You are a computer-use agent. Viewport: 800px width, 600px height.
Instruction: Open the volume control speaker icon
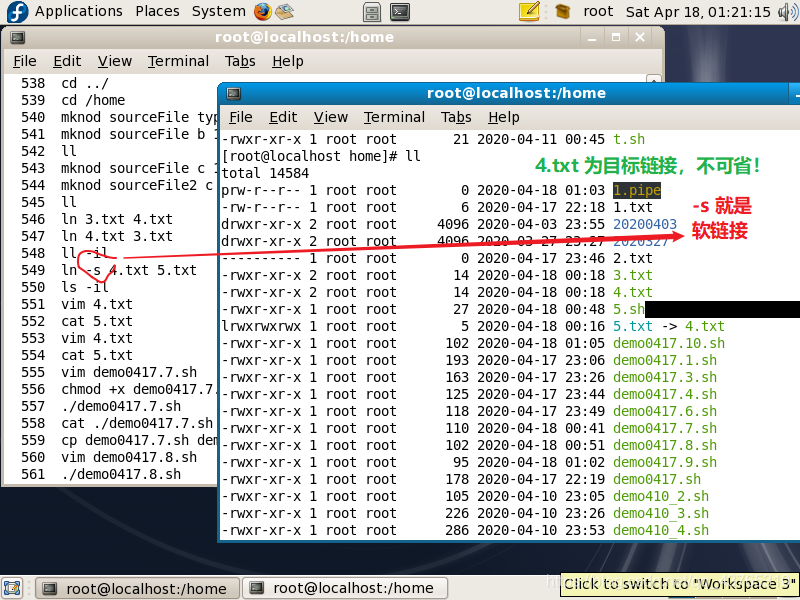pyautogui.click(x=788, y=11)
